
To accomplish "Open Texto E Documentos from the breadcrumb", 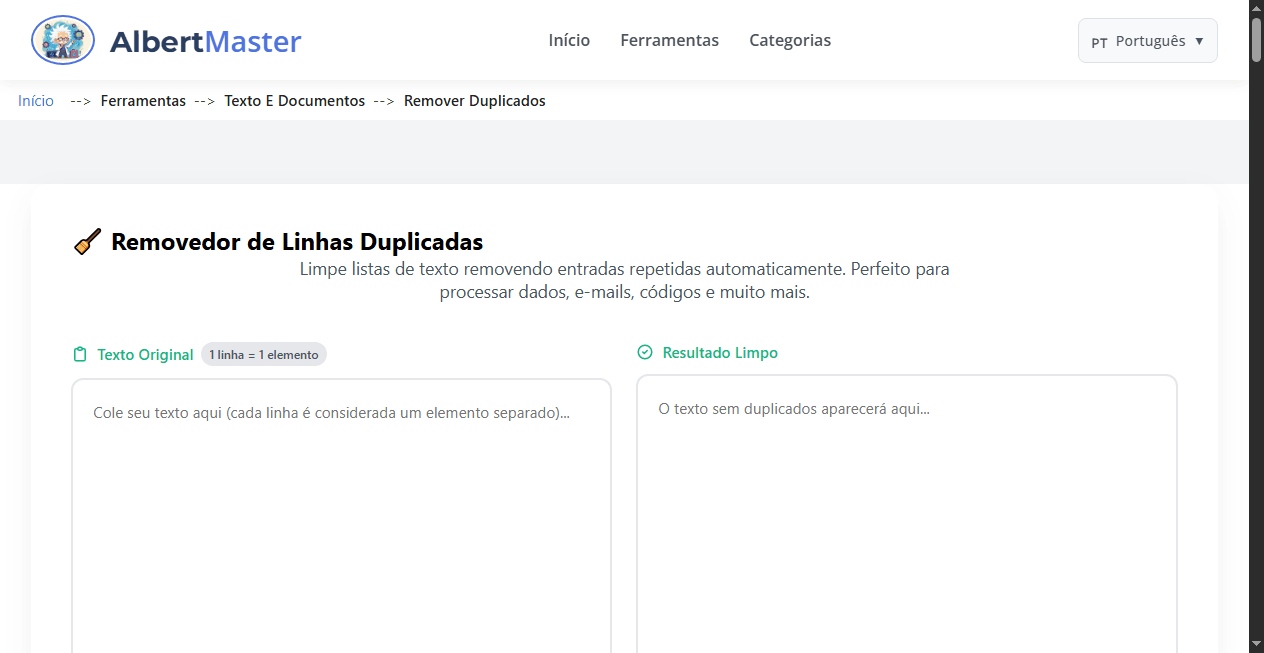I will [x=294, y=100].
